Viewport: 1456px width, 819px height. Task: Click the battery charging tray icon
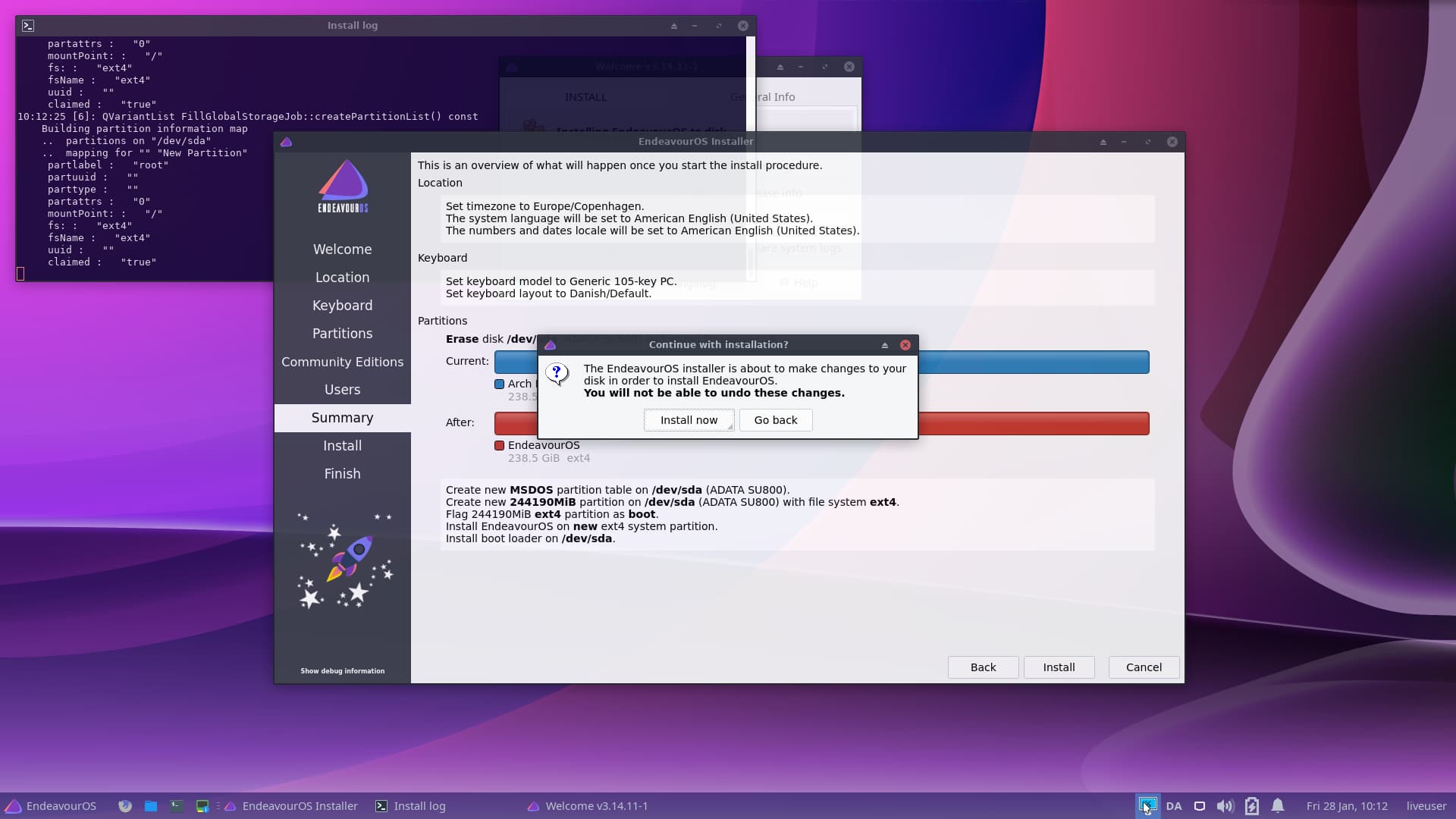(x=1252, y=806)
